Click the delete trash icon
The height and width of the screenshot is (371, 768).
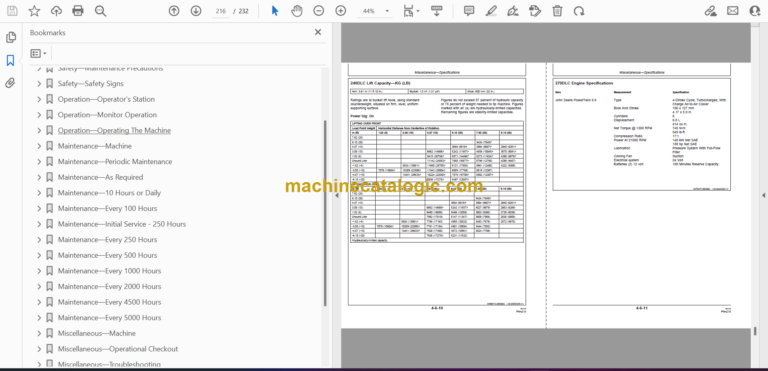[x=557, y=11]
